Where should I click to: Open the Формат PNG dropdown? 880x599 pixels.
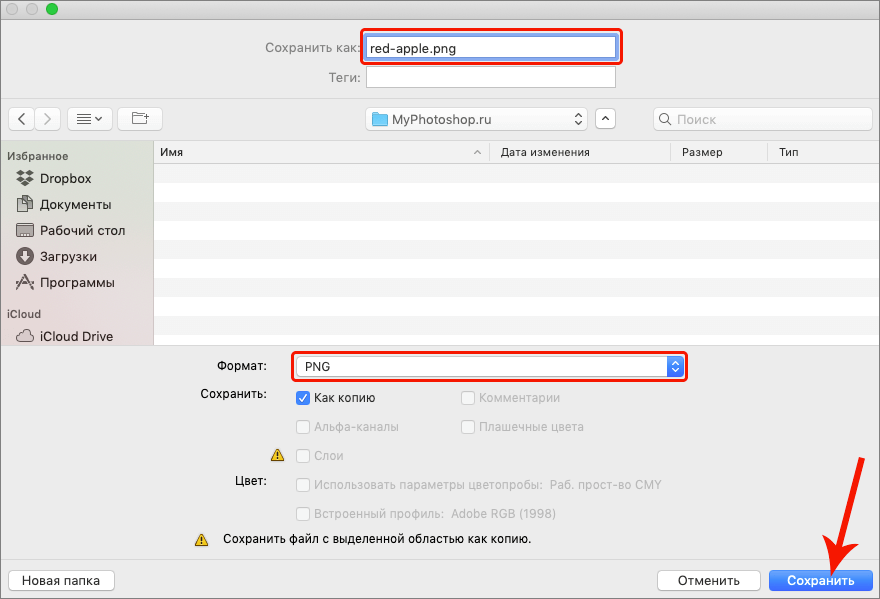(x=488, y=367)
